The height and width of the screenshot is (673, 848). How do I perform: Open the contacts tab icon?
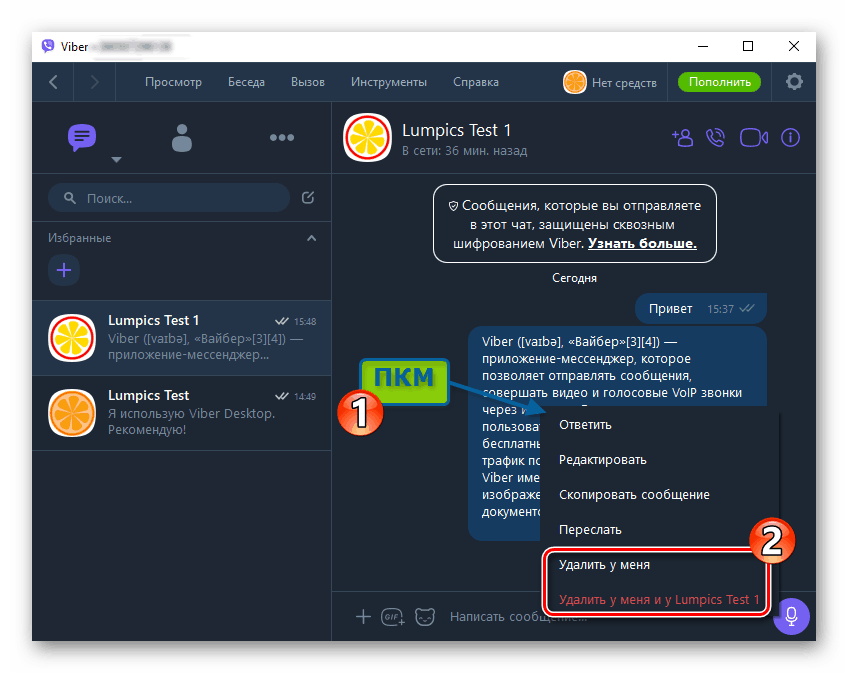[x=182, y=138]
